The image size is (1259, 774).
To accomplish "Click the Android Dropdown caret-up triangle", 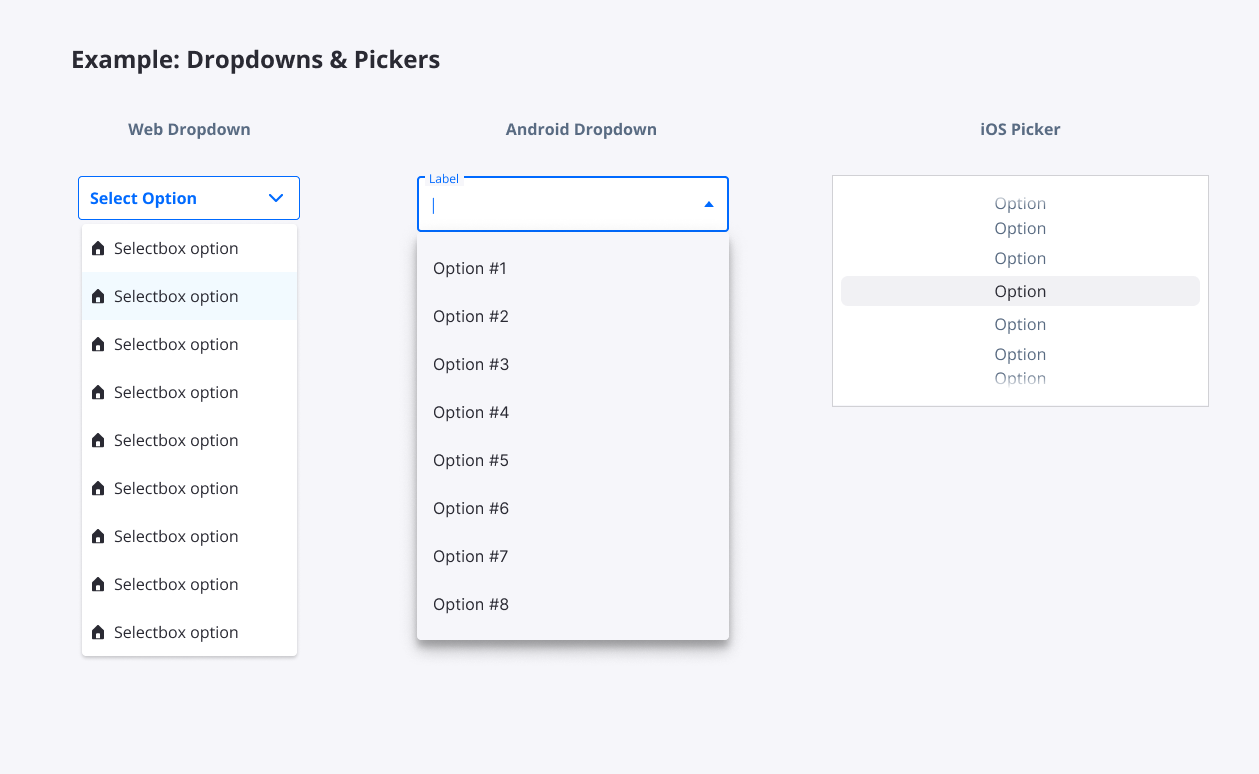I will [709, 204].
